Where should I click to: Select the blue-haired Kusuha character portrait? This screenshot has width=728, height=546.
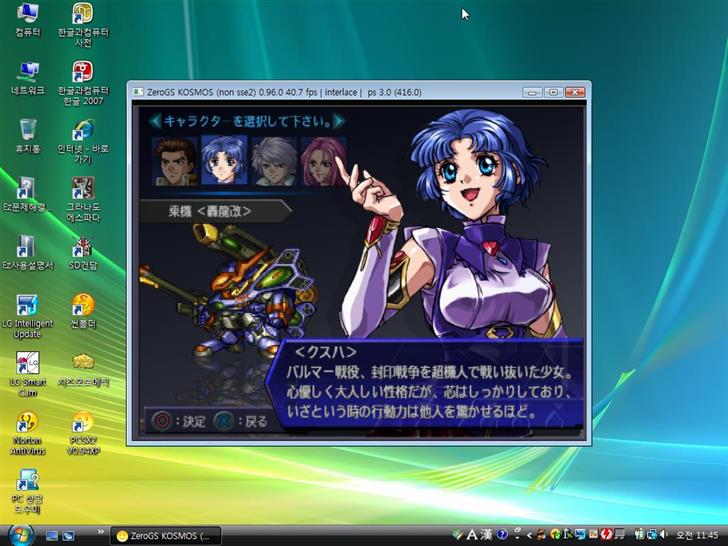(x=224, y=160)
